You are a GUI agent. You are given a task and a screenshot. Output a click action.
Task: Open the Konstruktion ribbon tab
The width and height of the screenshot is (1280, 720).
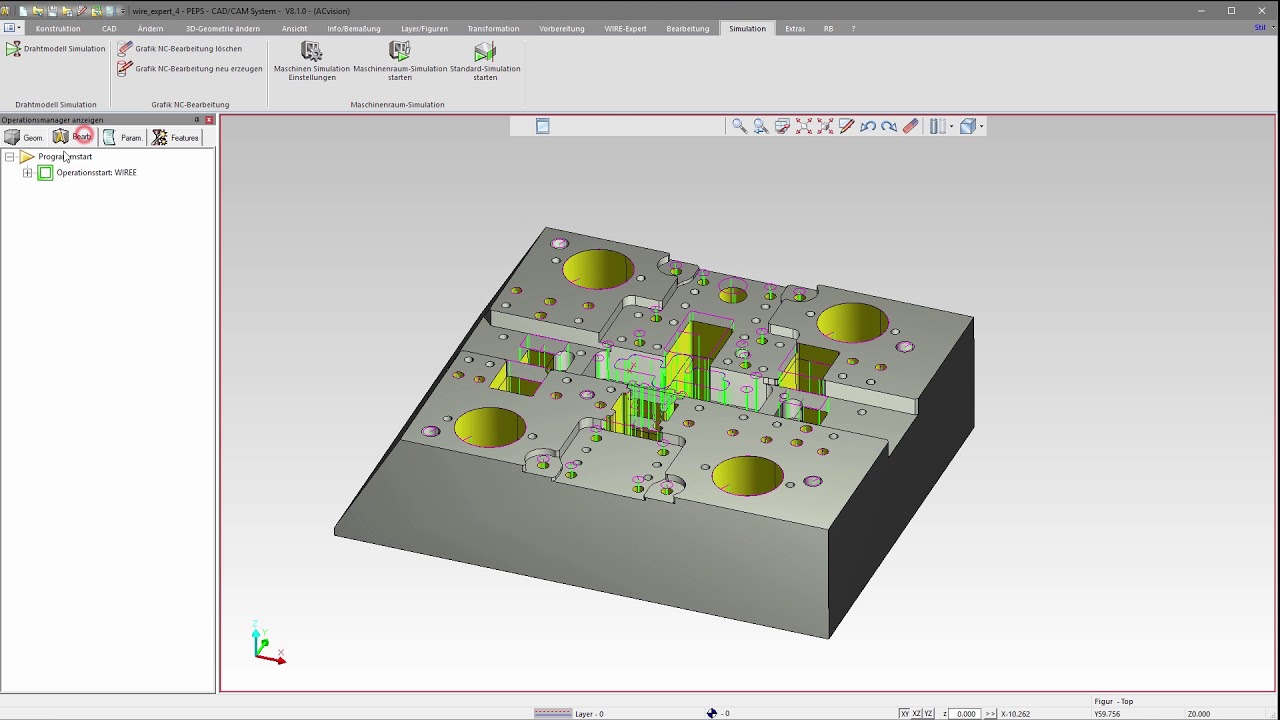pos(58,29)
